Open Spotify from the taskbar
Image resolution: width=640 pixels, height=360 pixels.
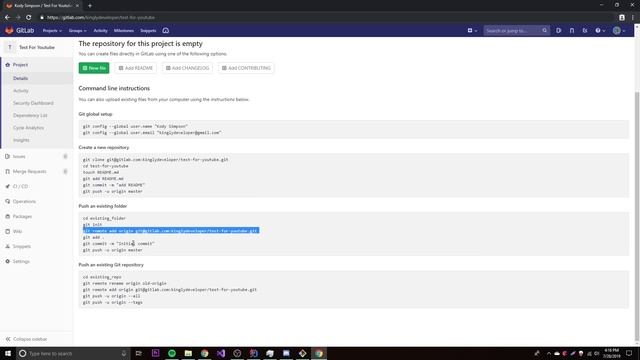(x=172, y=353)
